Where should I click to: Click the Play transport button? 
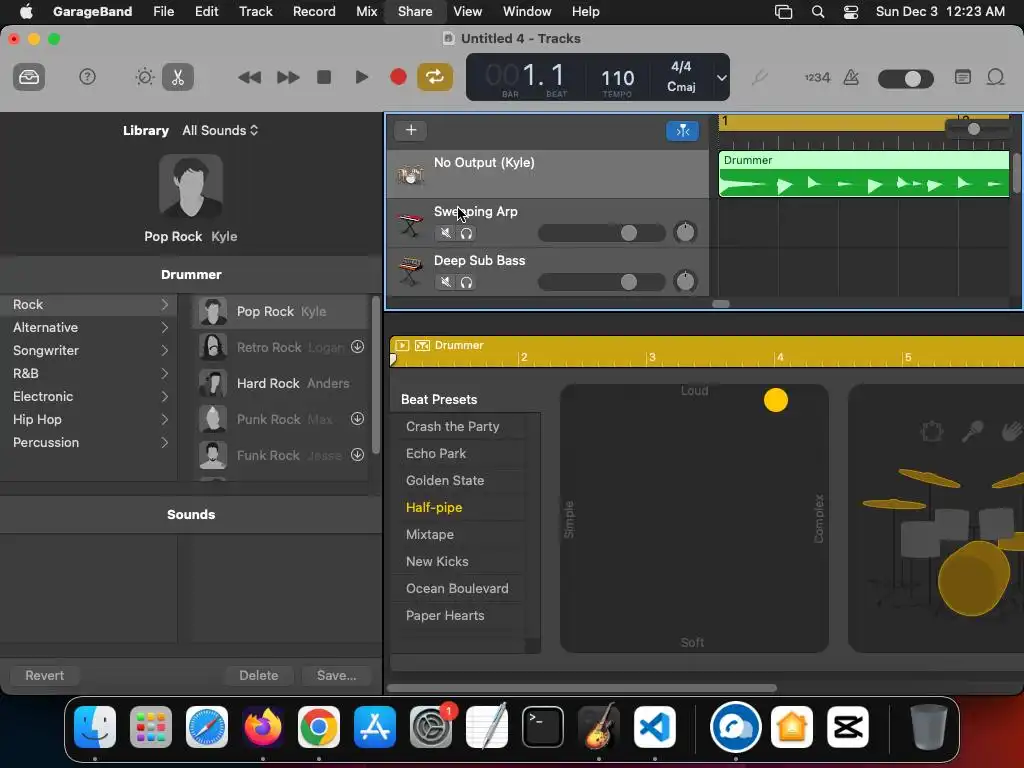pos(361,77)
